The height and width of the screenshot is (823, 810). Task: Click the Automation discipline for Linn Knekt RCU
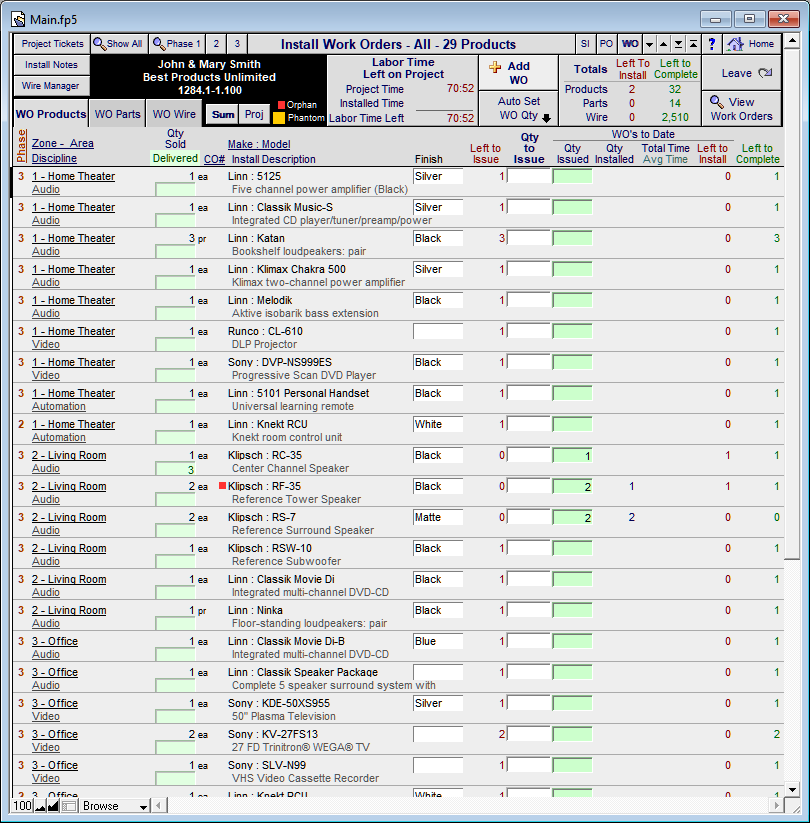pos(59,437)
